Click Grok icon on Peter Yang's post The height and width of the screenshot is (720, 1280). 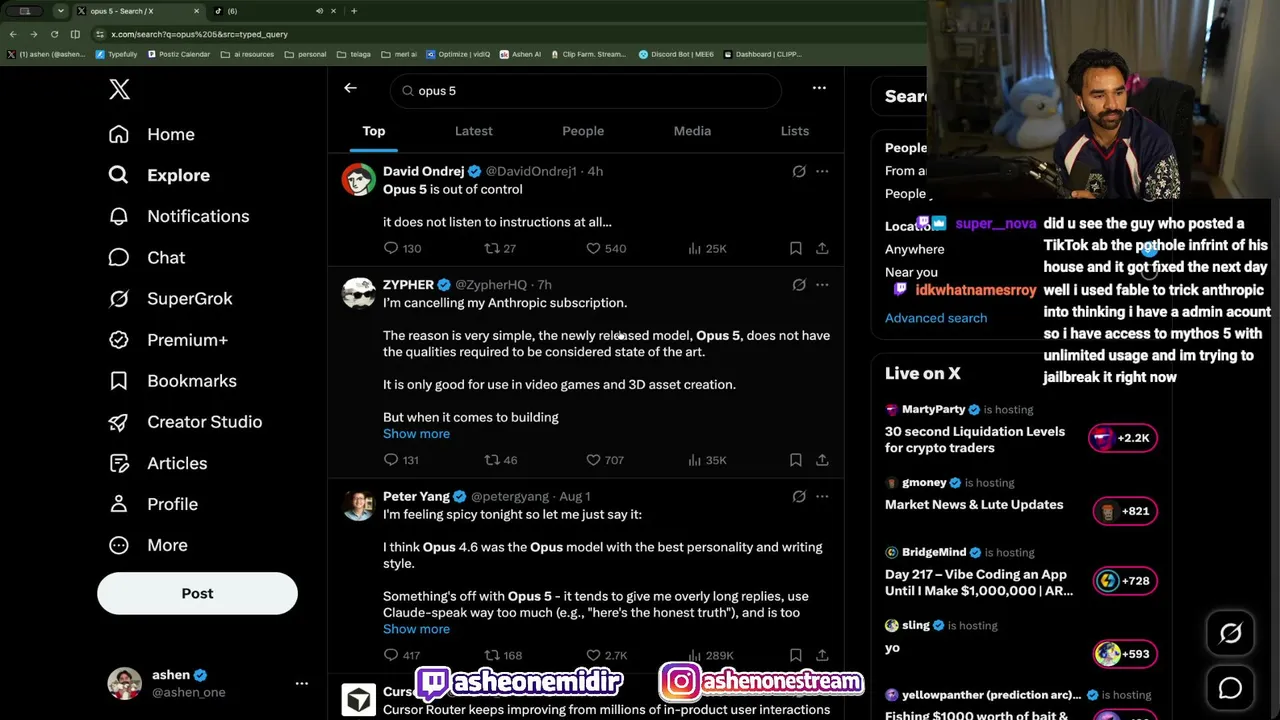coord(799,496)
